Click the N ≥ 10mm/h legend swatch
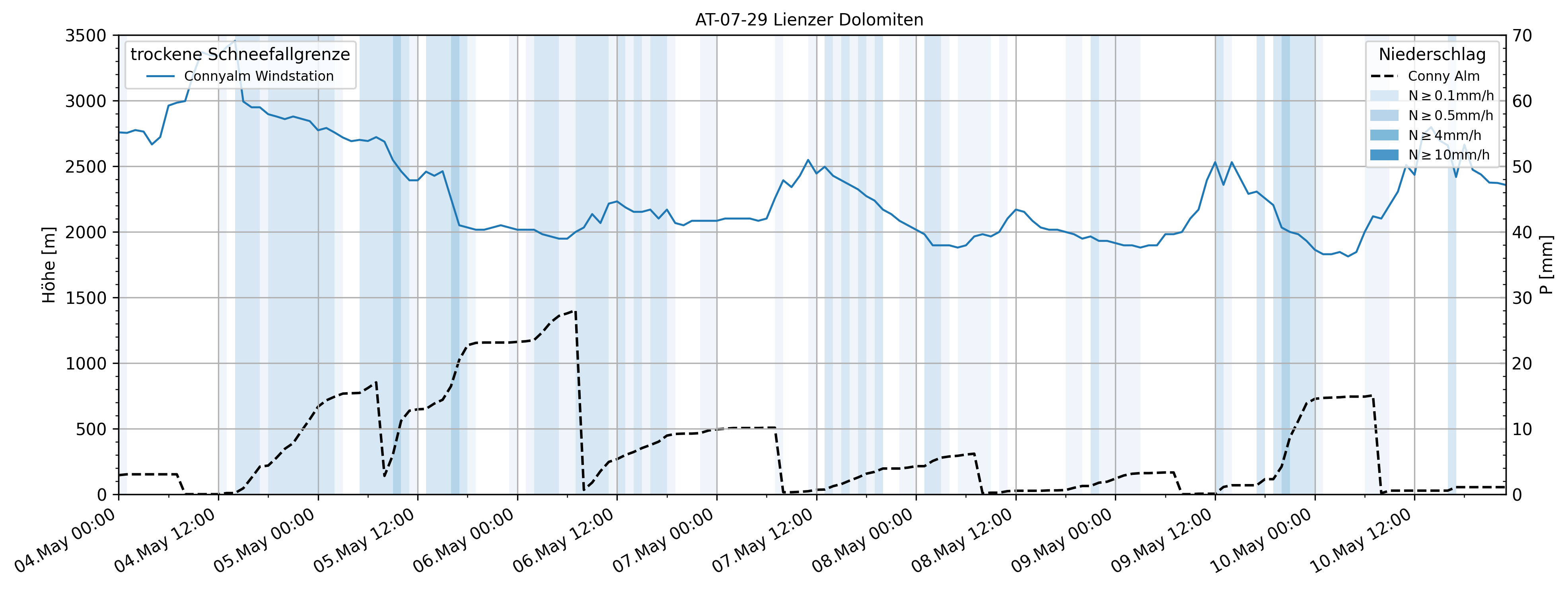This screenshot has height=589, width=1568. [x=1384, y=155]
